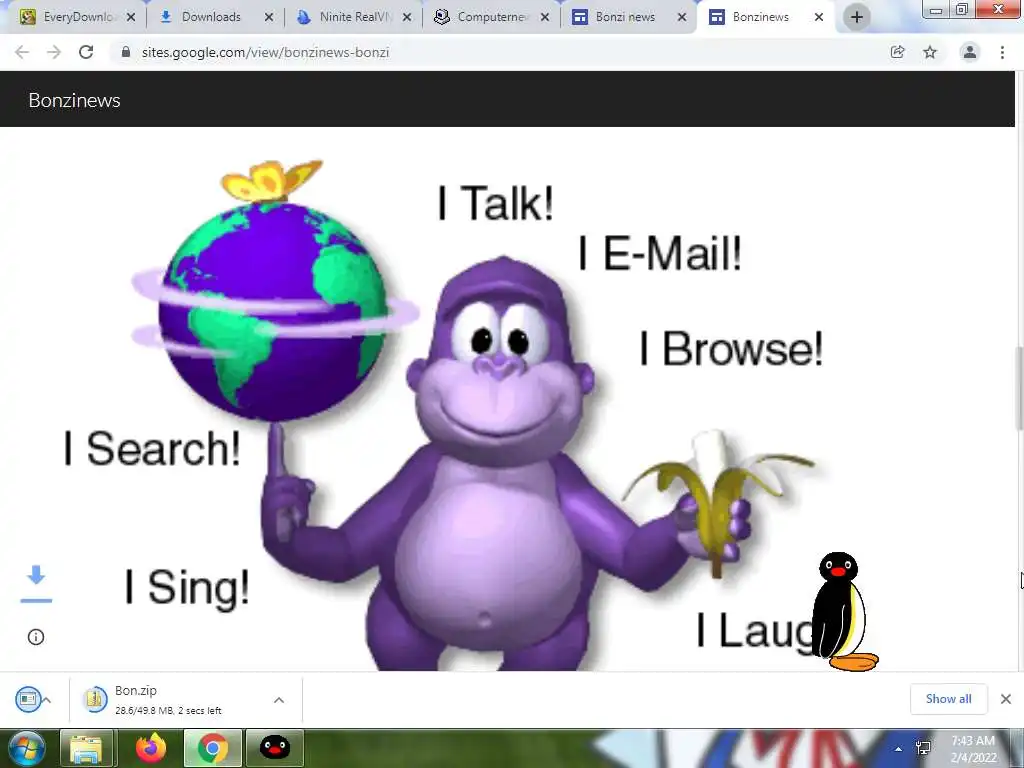1024x768 pixels.
Task: Open the Windows Start menu
Action: click(x=27, y=748)
